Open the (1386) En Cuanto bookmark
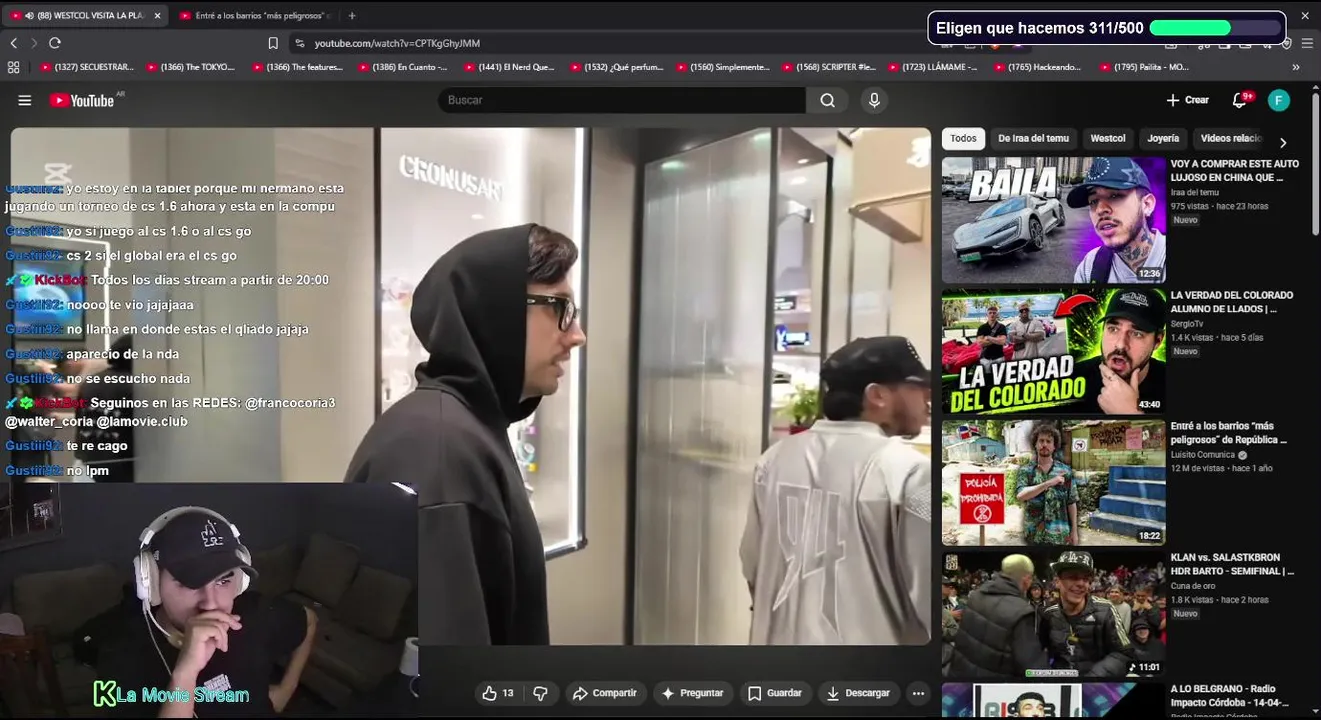Viewport: 1321px width, 720px height. pyautogui.click(x=403, y=67)
